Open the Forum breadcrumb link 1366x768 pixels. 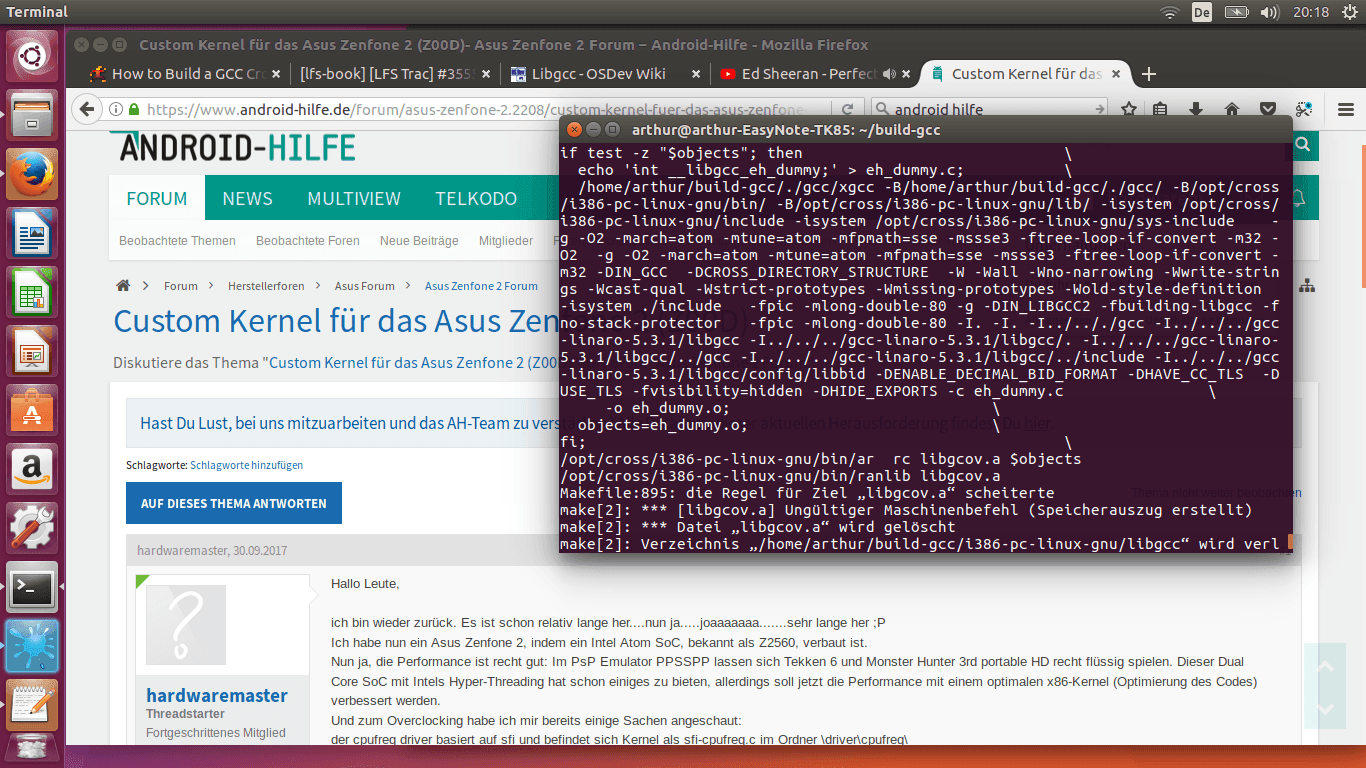pos(181,286)
